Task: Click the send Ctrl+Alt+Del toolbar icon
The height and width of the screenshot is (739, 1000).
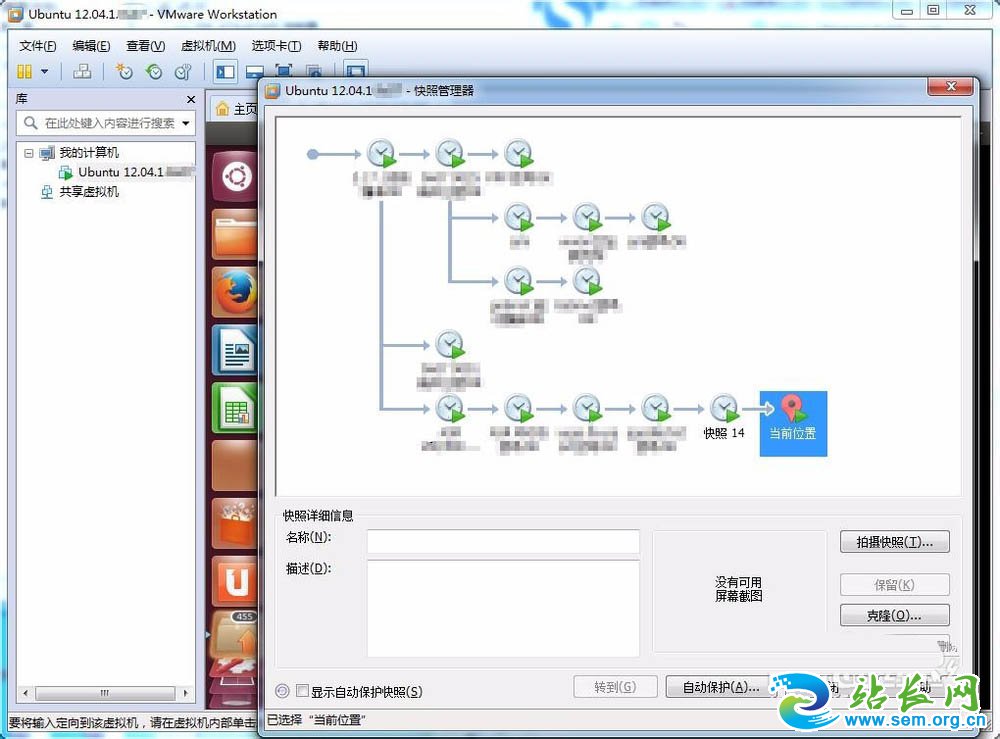Action: [x=82, y=71]
